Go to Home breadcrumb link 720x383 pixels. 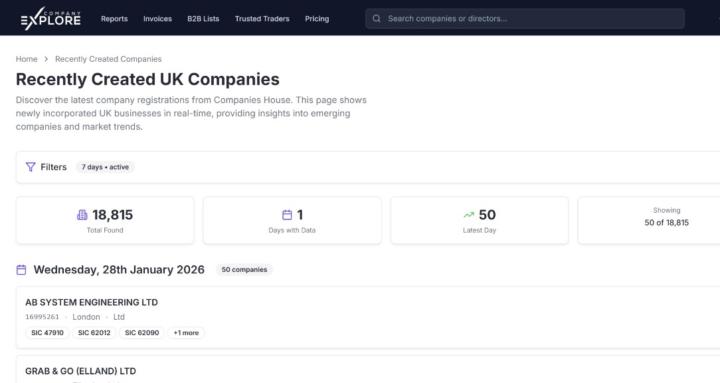tap(27, 59)
